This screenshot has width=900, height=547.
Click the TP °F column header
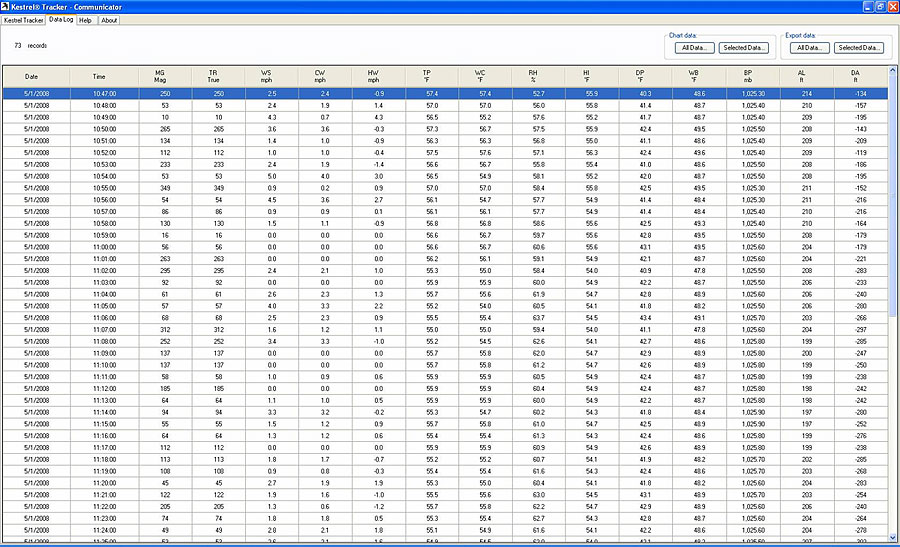click(x=432, y=76)
